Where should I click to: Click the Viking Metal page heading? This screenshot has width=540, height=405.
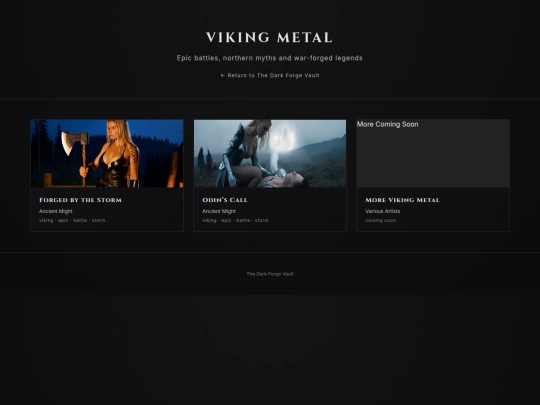tap(269, 38)
